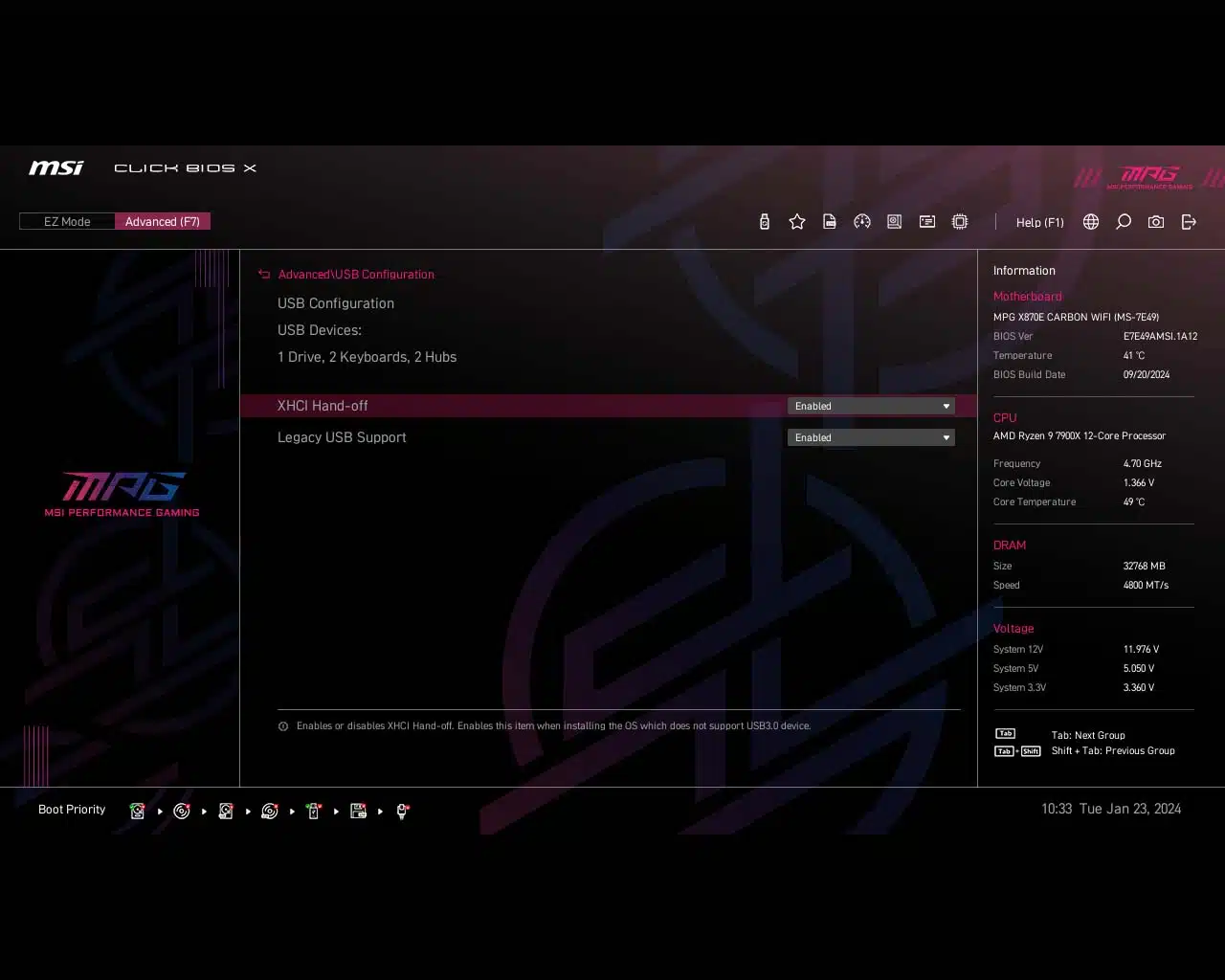Click '1 Drive, 2 Keyboards, 2 Hubs' text
The height and width of the screenshot is (980, 1225).
tap(367, 357)
